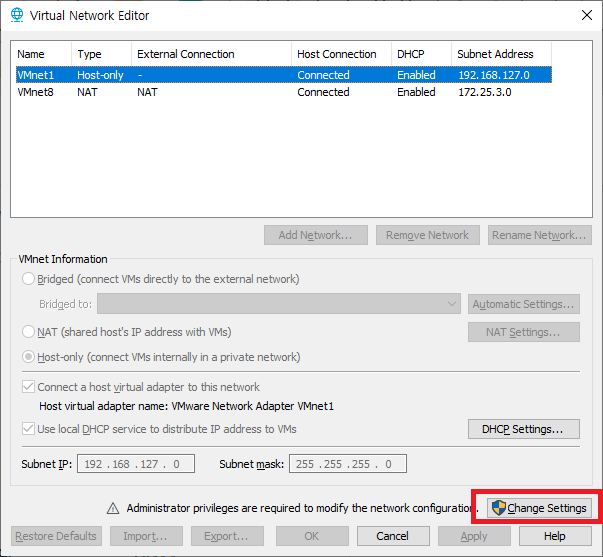Select the VMnet8 network row

coord(284,92)
